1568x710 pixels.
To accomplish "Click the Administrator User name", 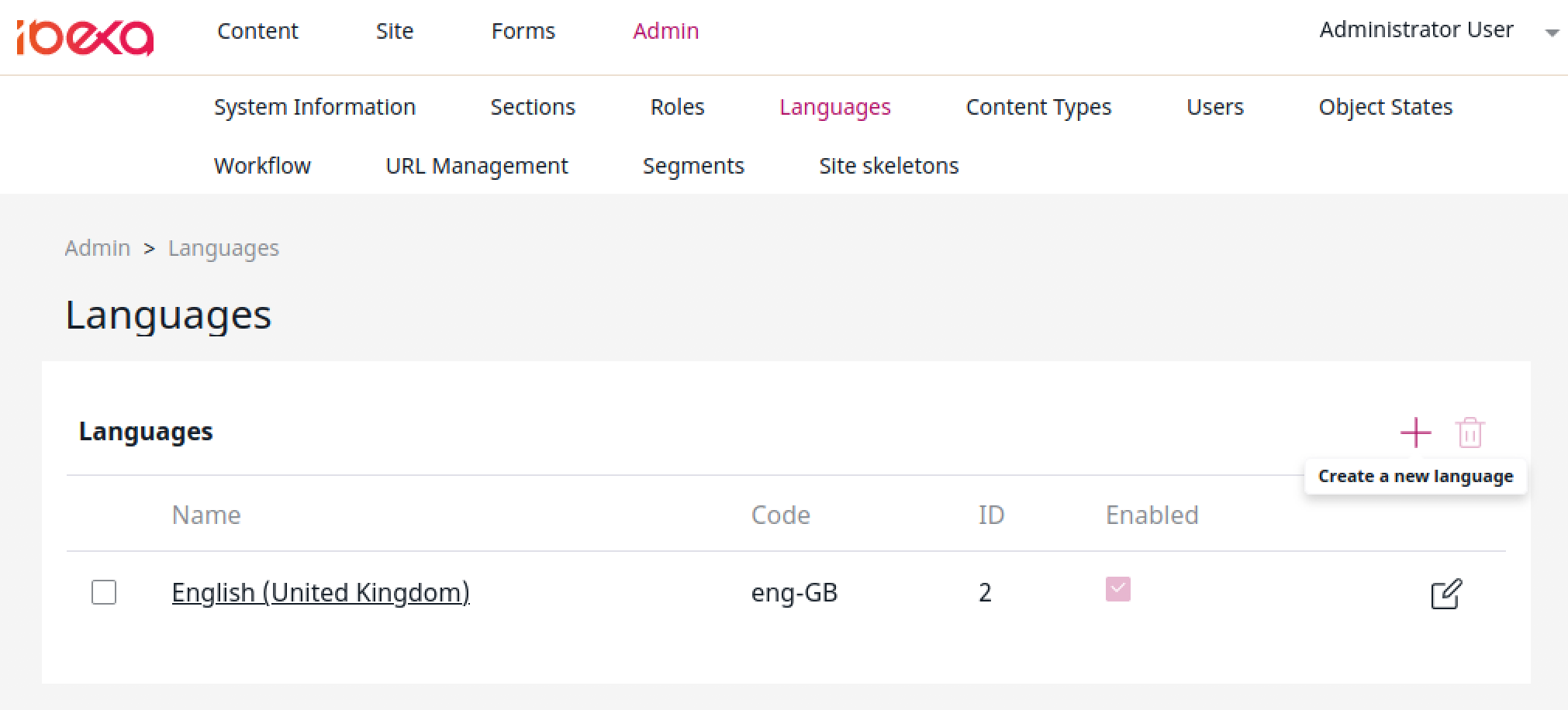I will point(1416,29).
